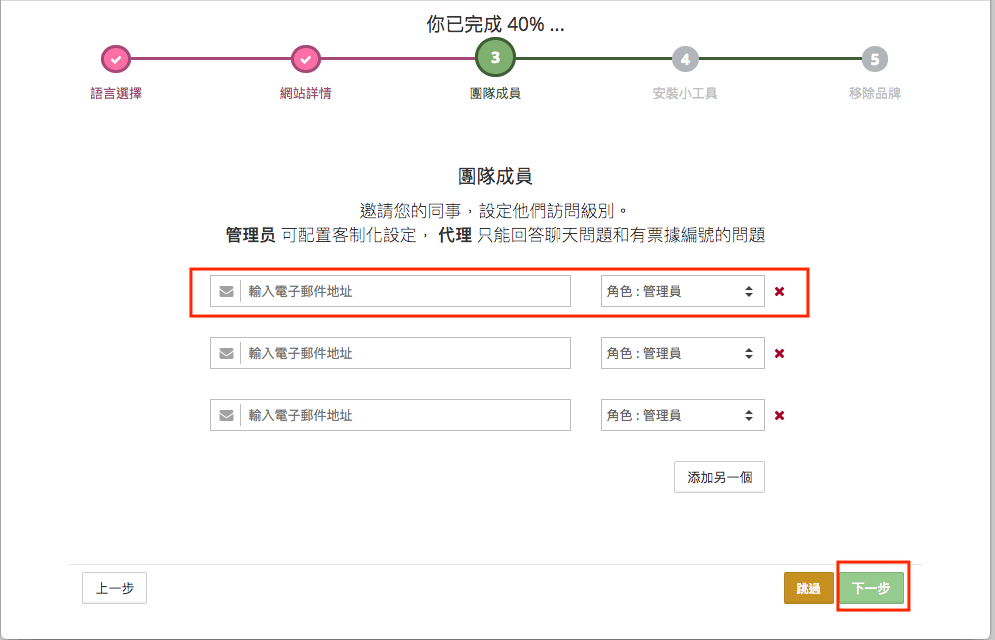Click envelope icon in first email row
995x640 pixels.
point(227,292)
